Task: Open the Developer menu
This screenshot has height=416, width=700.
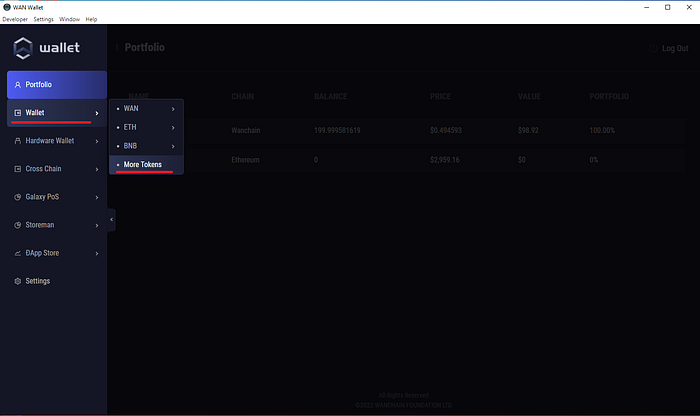Action: pos(15,19)
